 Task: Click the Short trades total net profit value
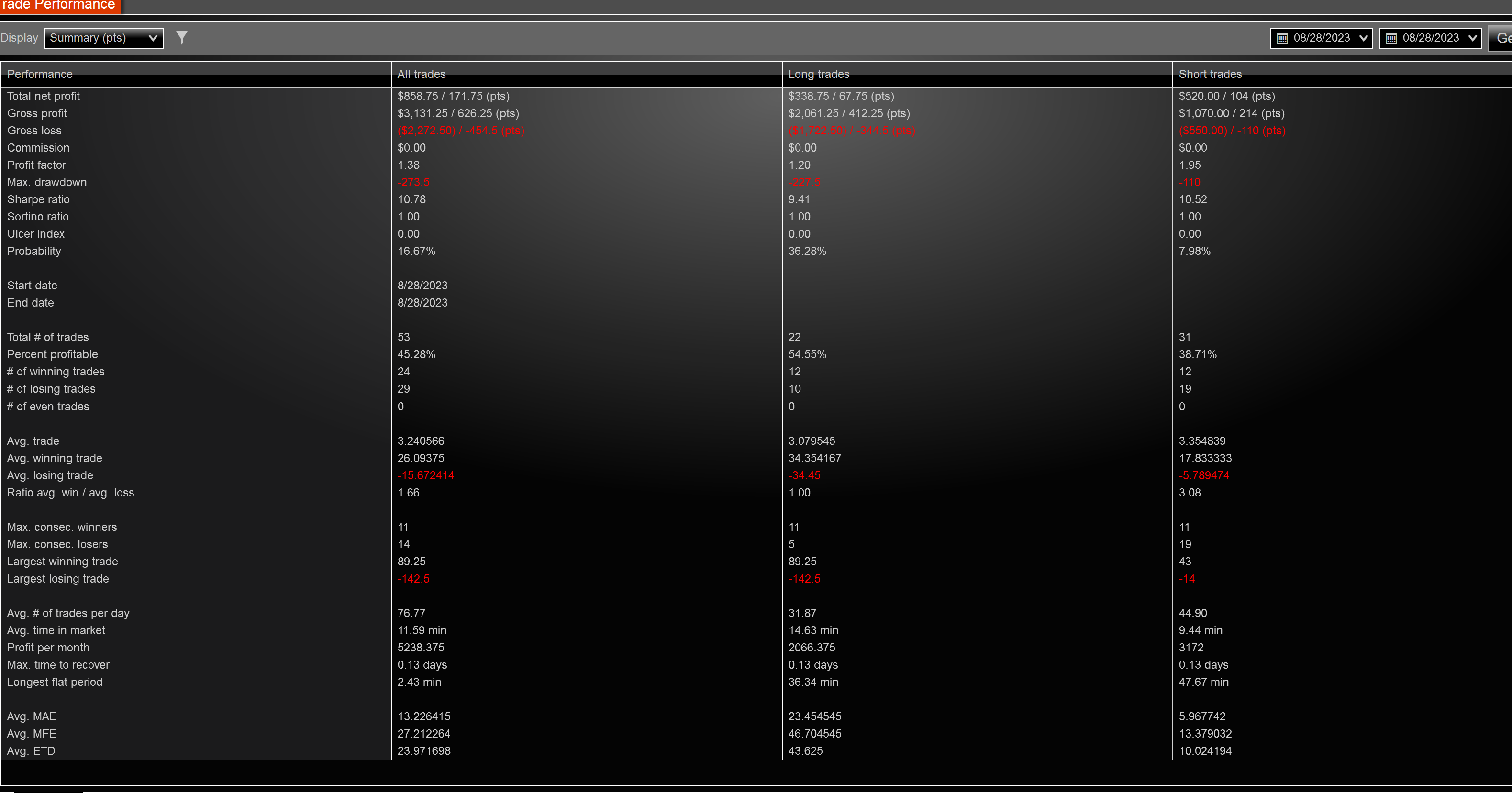(1227, 96)
